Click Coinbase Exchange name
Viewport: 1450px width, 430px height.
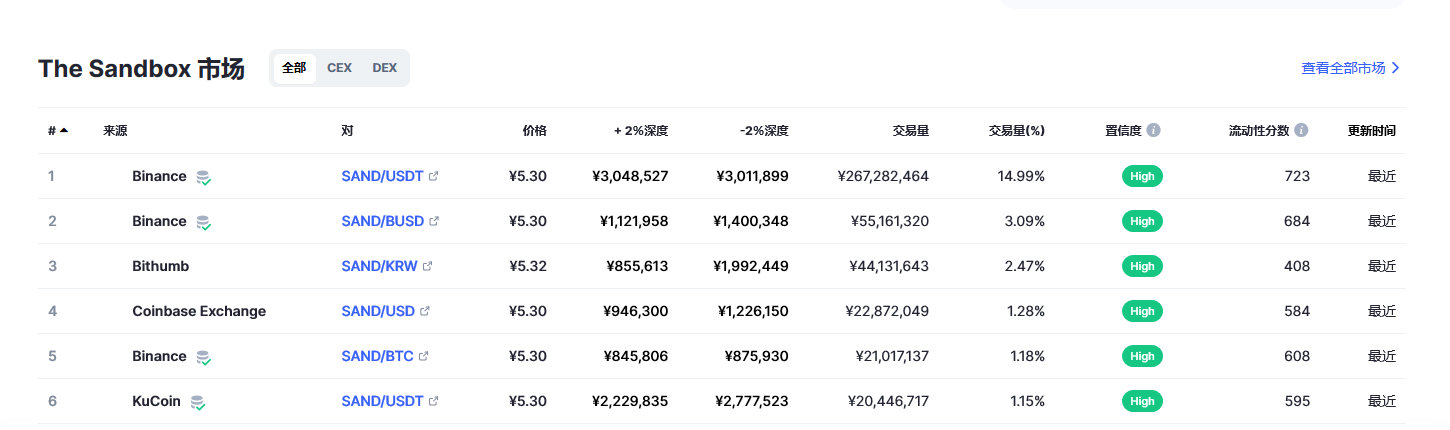[x=199, y=311]
